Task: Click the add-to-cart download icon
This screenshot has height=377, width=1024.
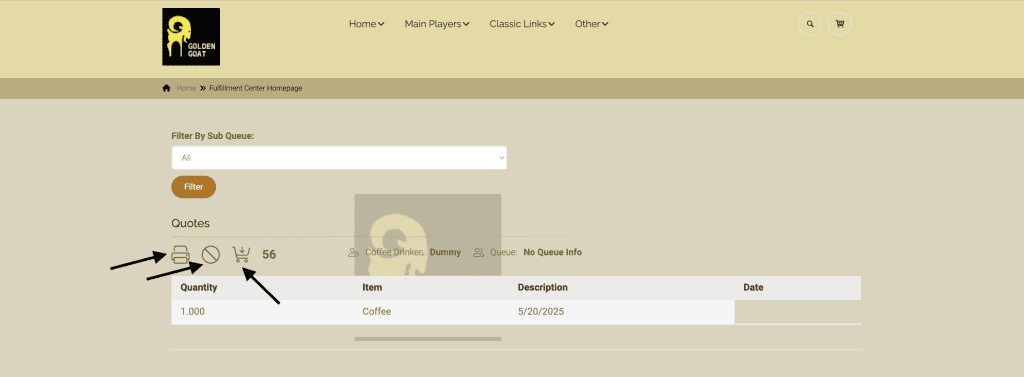Action: (241, 254)
